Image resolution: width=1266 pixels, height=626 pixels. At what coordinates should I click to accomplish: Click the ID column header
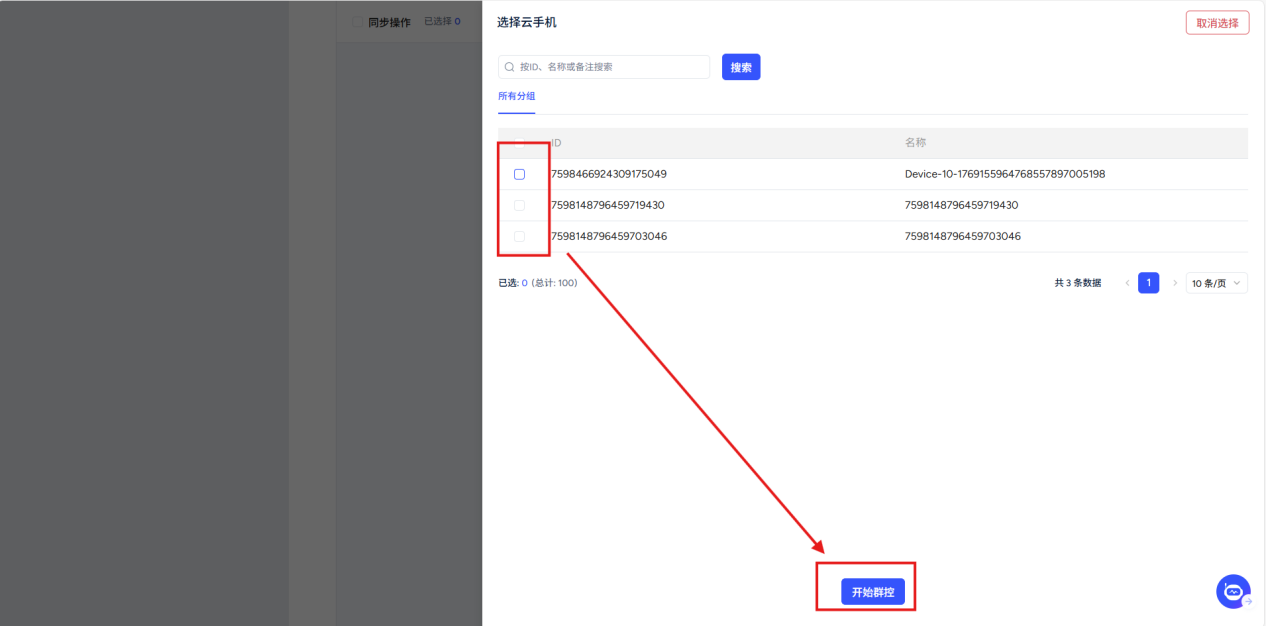(x=556, y=143)
